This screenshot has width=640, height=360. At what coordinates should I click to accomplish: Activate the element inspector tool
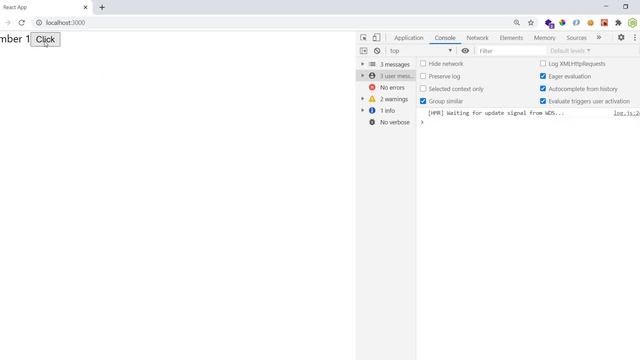363,38
